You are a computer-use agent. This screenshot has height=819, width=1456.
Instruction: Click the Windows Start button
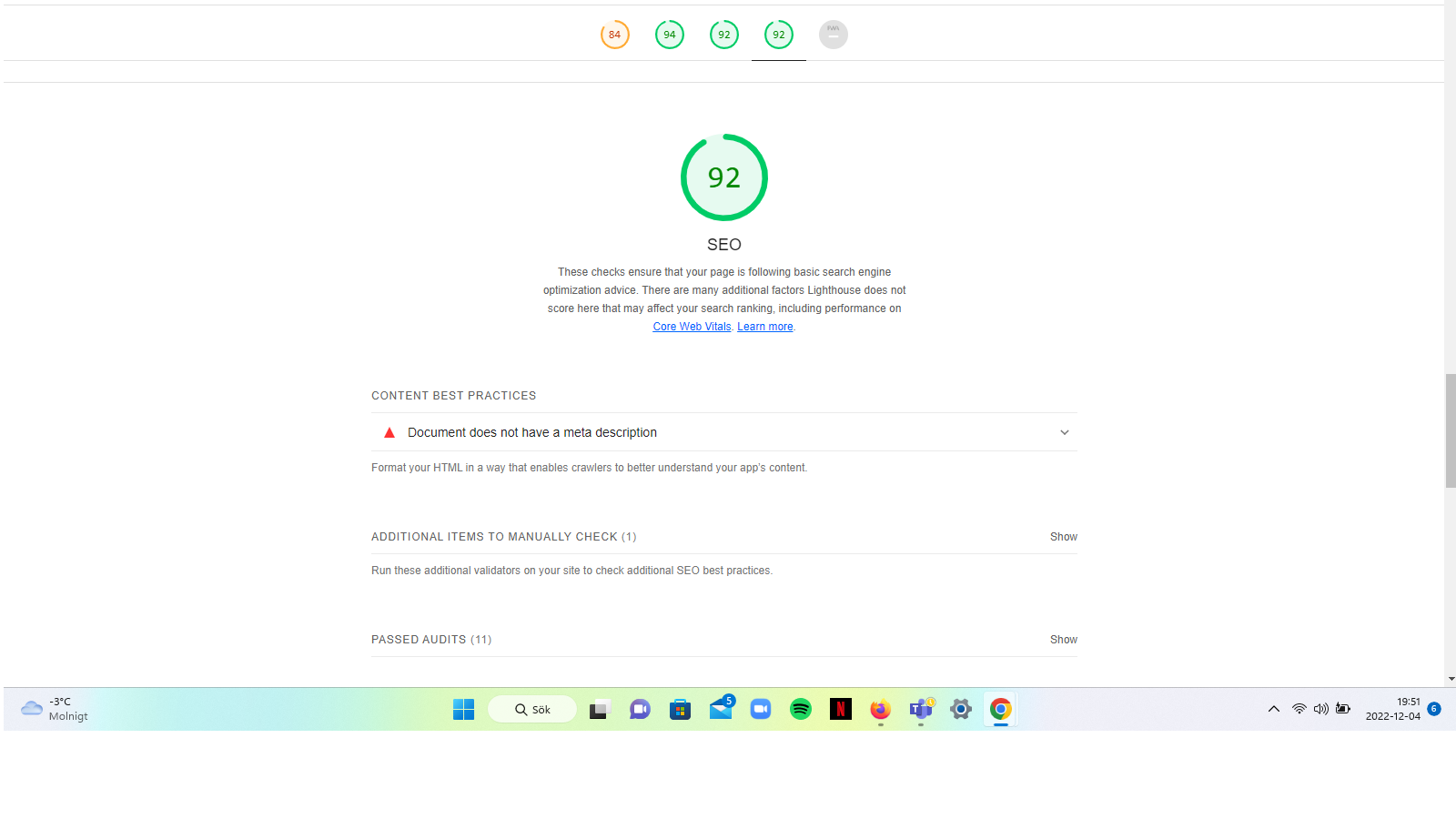pyautogui.click(x=463, y=709)
